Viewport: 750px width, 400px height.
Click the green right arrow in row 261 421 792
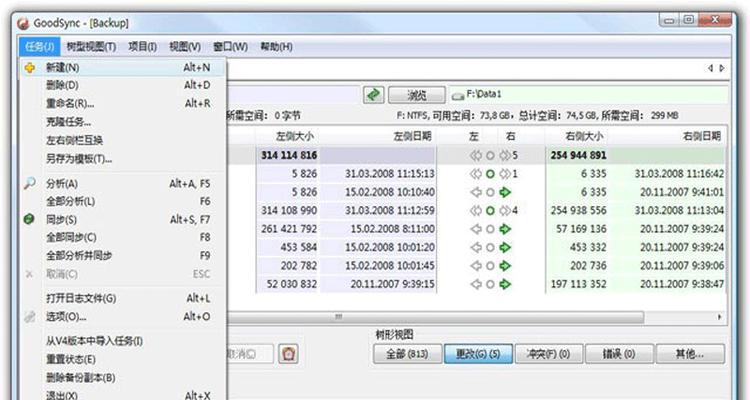coord(505,229)
